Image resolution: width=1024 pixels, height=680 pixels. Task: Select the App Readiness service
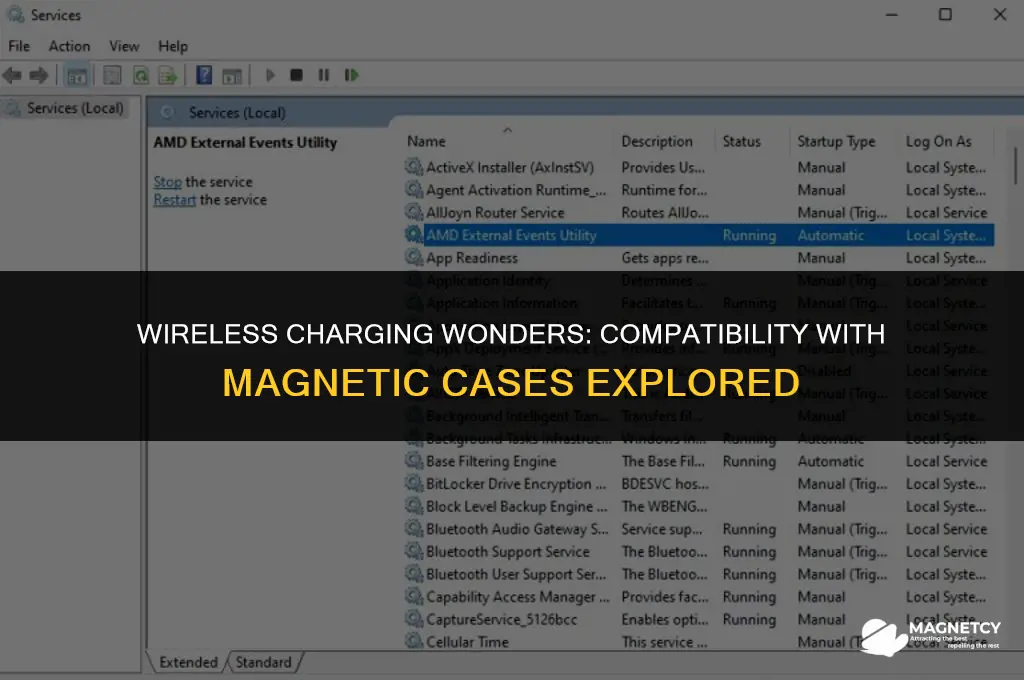click(x=699, y=258)
